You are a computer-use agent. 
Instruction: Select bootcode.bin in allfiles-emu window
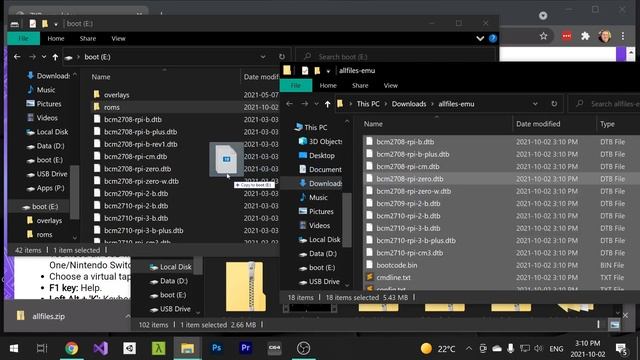tap(397, 265)
